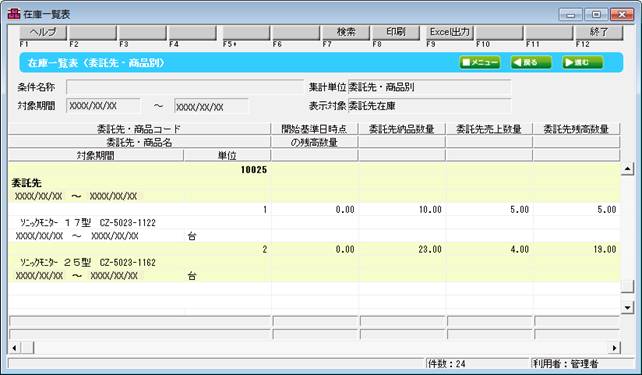
Task: Click the vertical scrollbar down arrow
Action: coord(627,307)
